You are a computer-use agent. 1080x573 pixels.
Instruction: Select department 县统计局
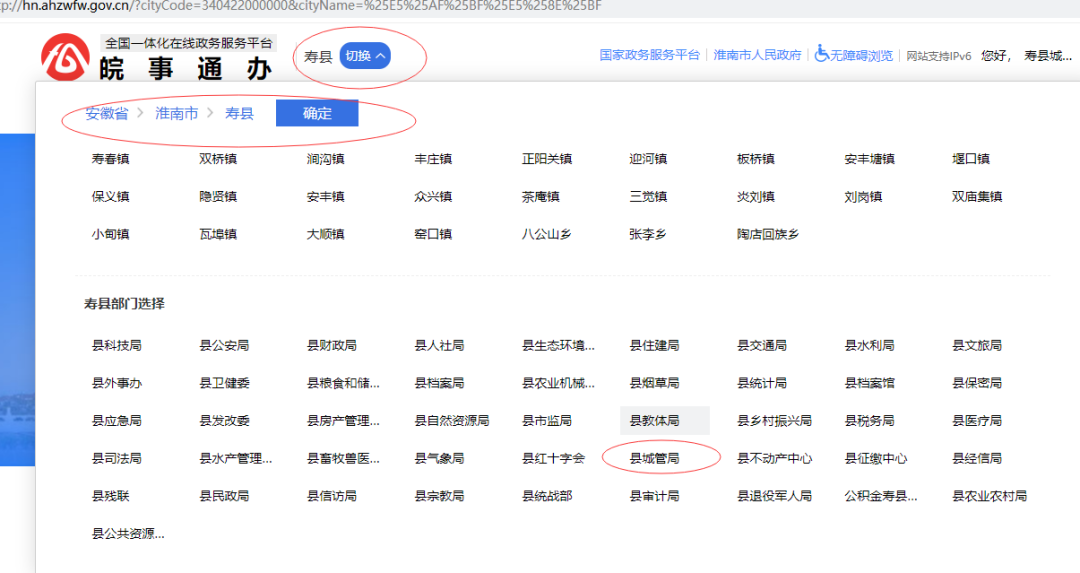(x=762, y=383)
